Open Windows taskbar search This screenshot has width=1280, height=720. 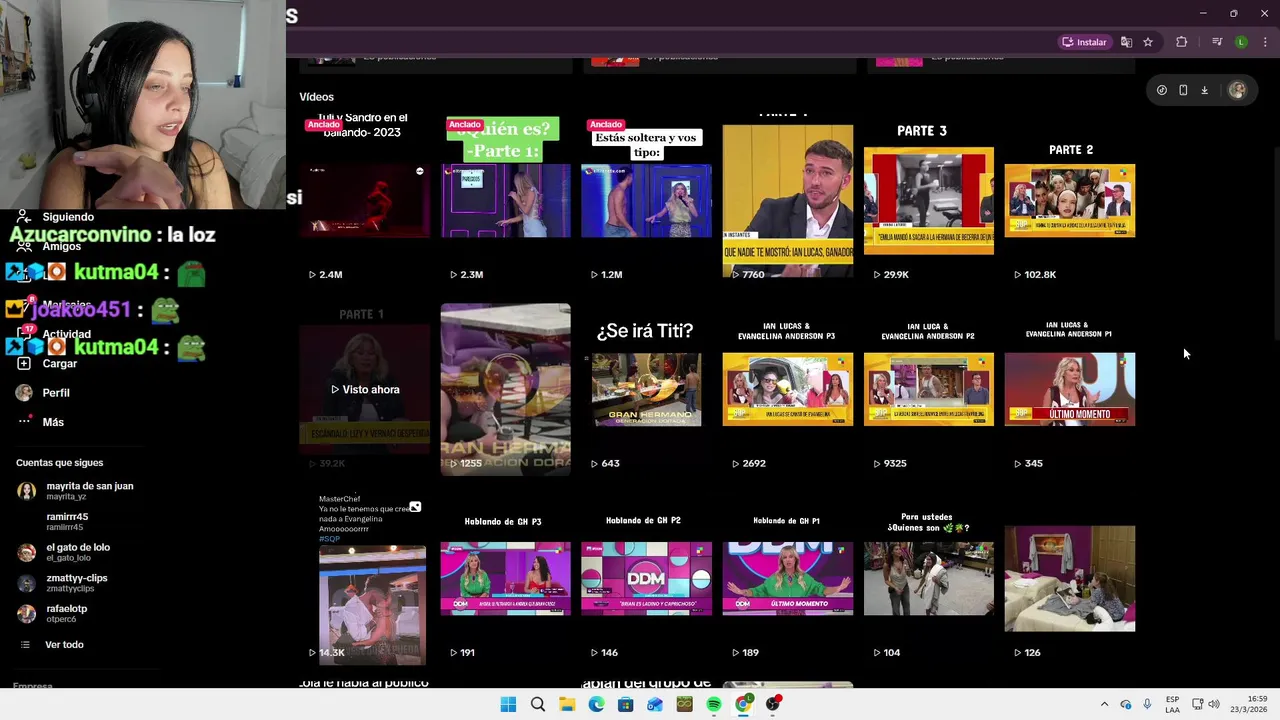(x=538, y=704)
